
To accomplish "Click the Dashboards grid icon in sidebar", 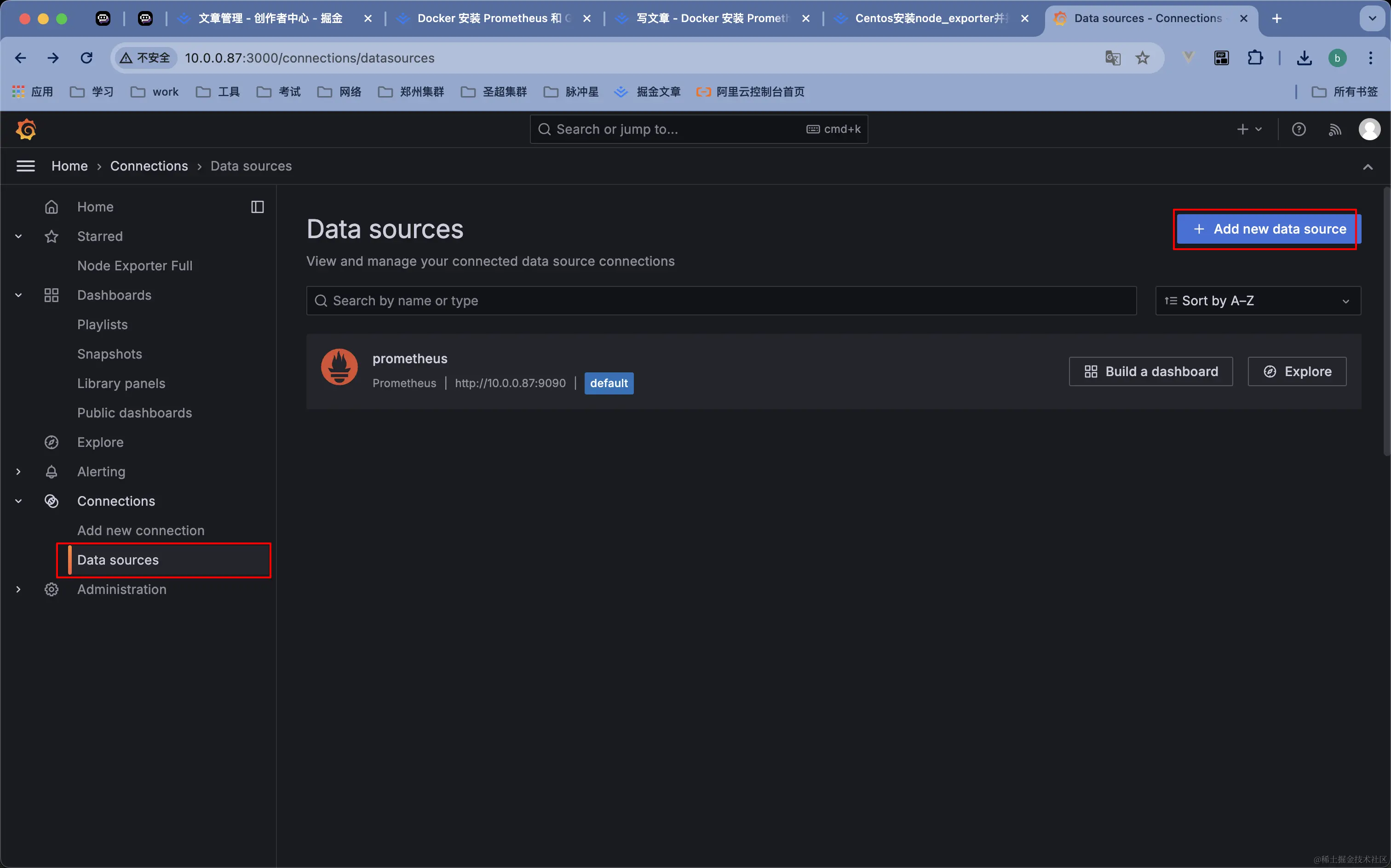I will pyautogui.click(x=52, y=295).
